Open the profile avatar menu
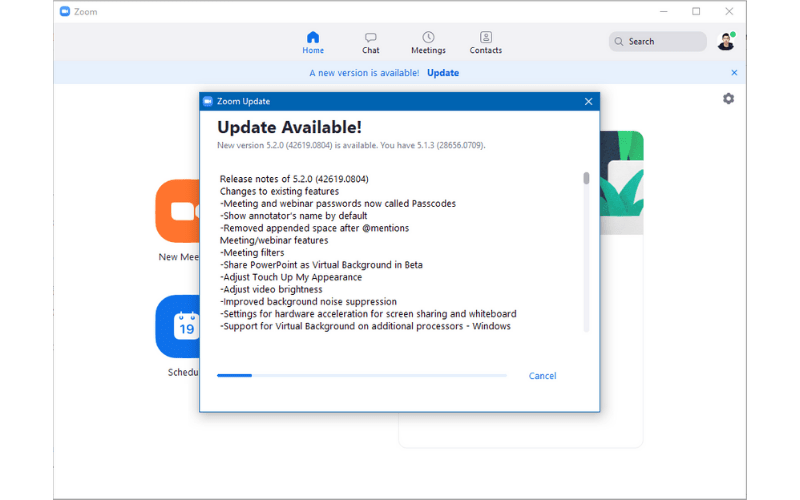 (x=726, y=42)
